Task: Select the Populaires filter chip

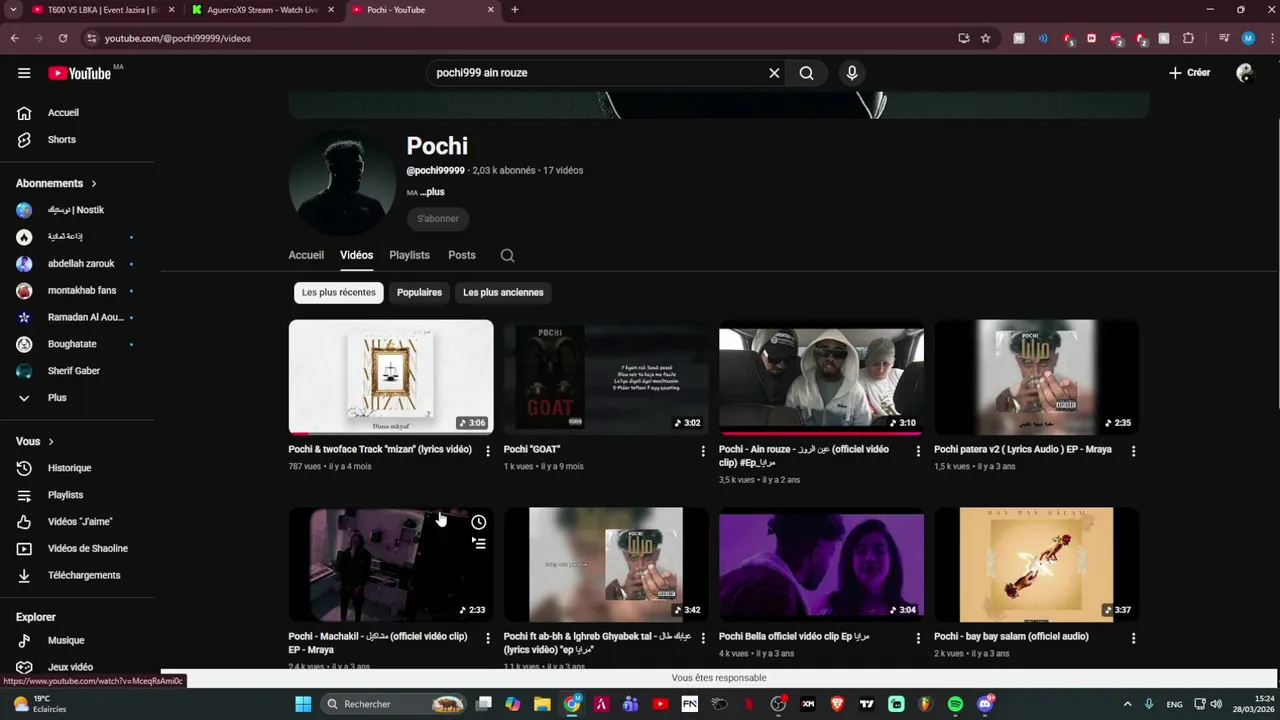Action: (419, 292)
